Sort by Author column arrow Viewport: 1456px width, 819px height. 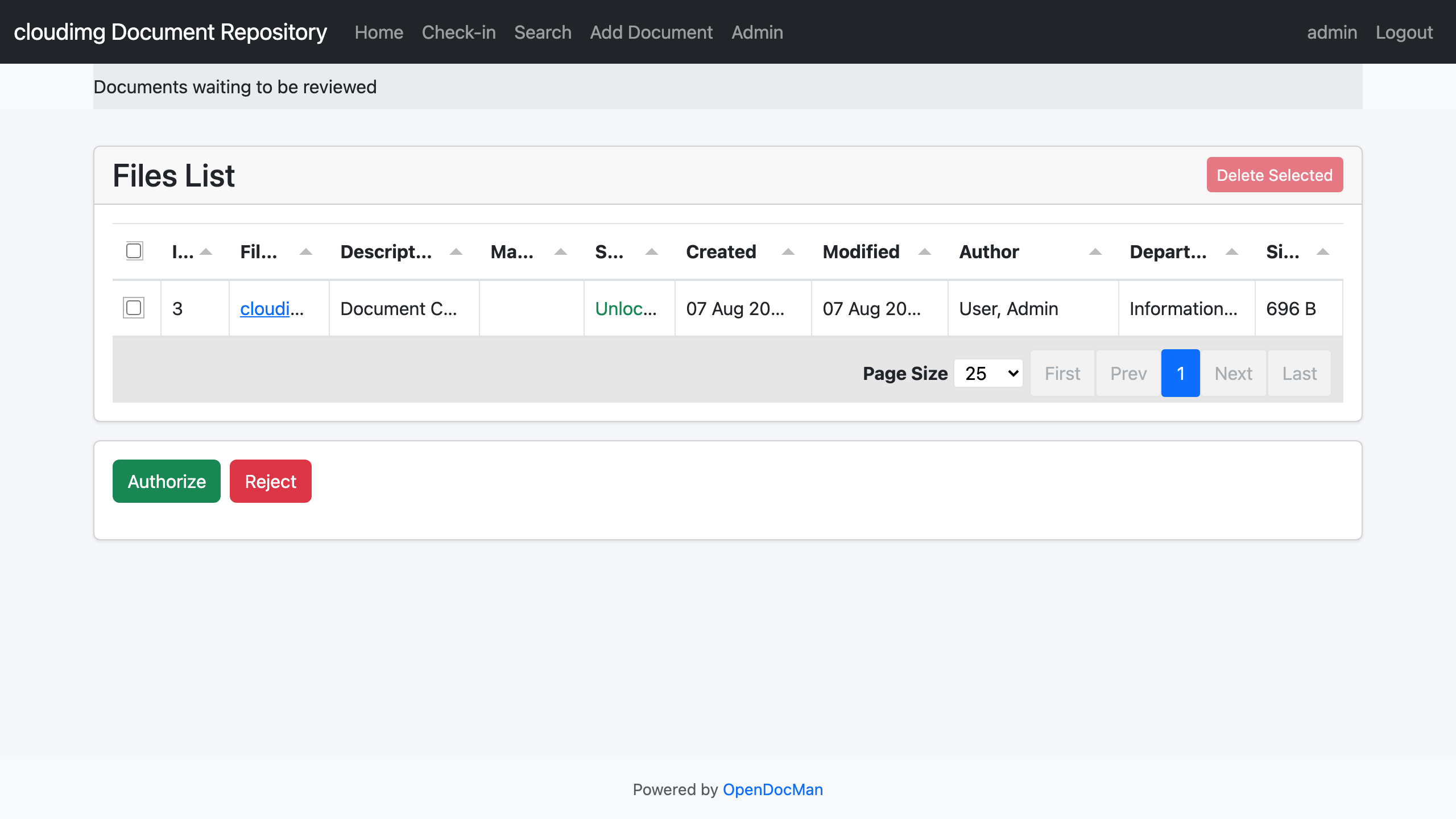coord(1095,252)
